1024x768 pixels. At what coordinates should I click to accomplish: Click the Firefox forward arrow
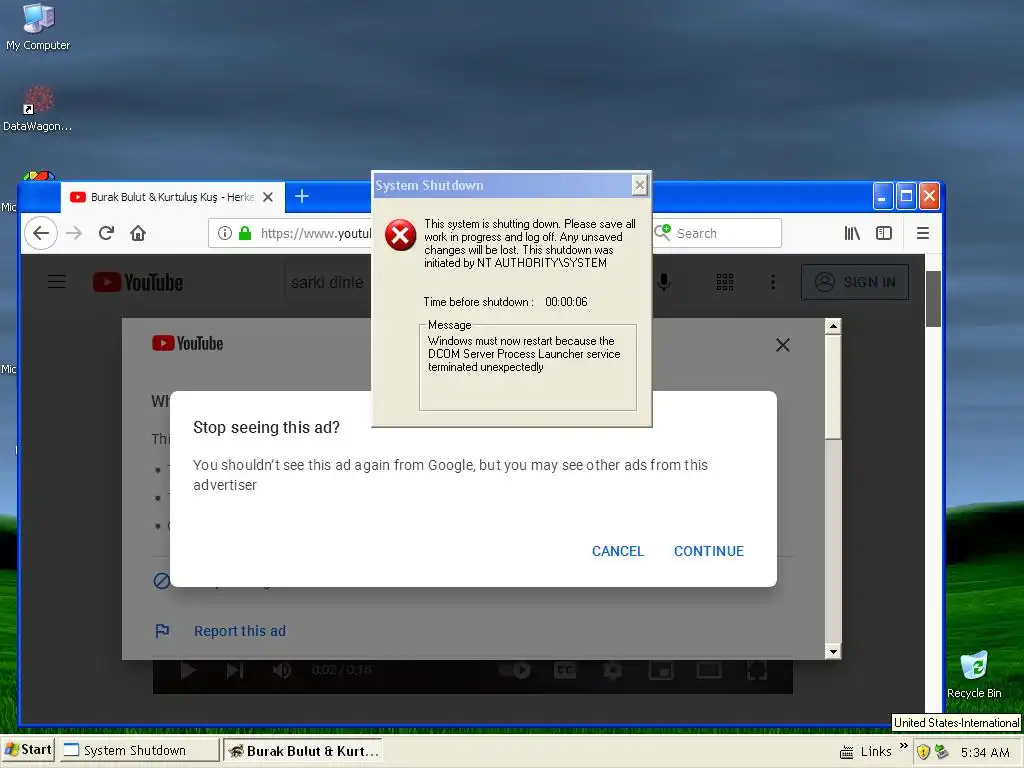click(74, 233)
